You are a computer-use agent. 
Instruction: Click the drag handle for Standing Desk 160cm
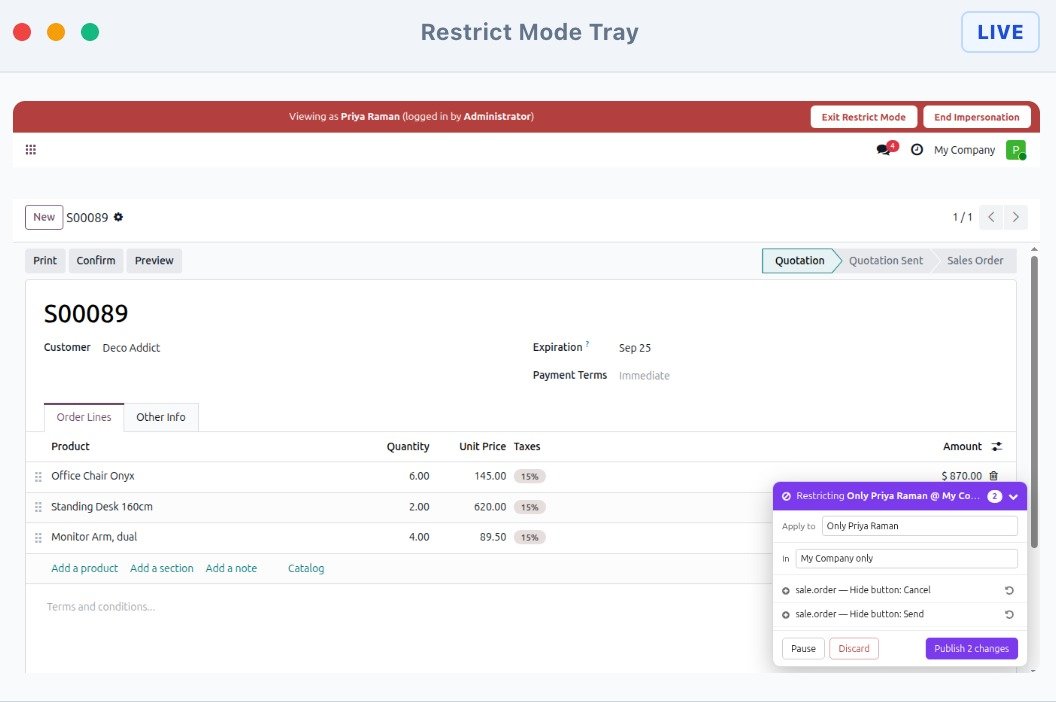coord(38,507)
